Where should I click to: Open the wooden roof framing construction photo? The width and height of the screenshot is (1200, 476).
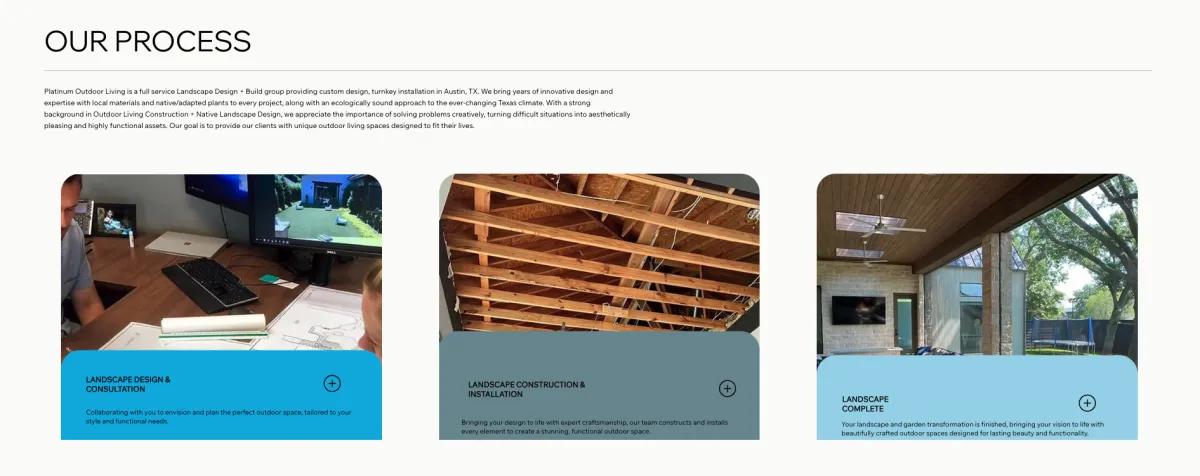[x=599, y=253]
